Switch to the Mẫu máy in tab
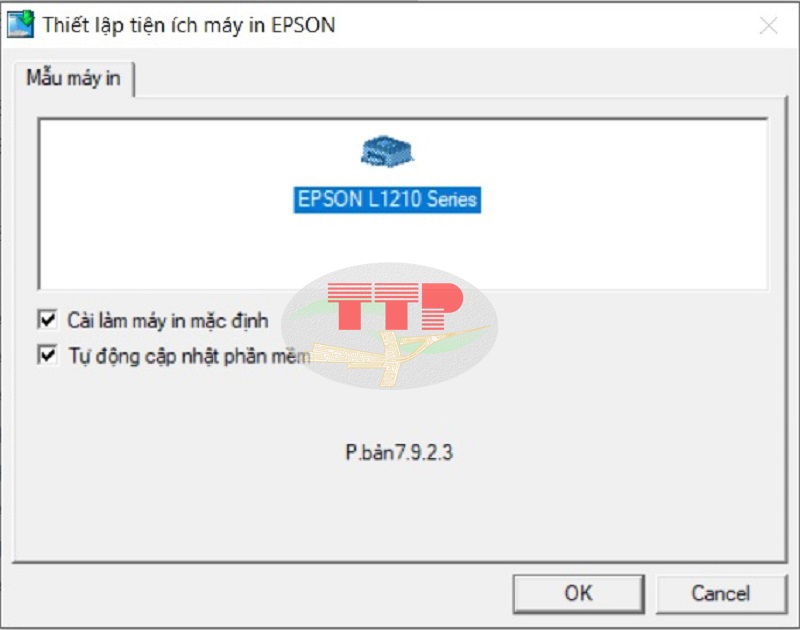The height and width of the screenshot is (630, 800). point(73,79)
